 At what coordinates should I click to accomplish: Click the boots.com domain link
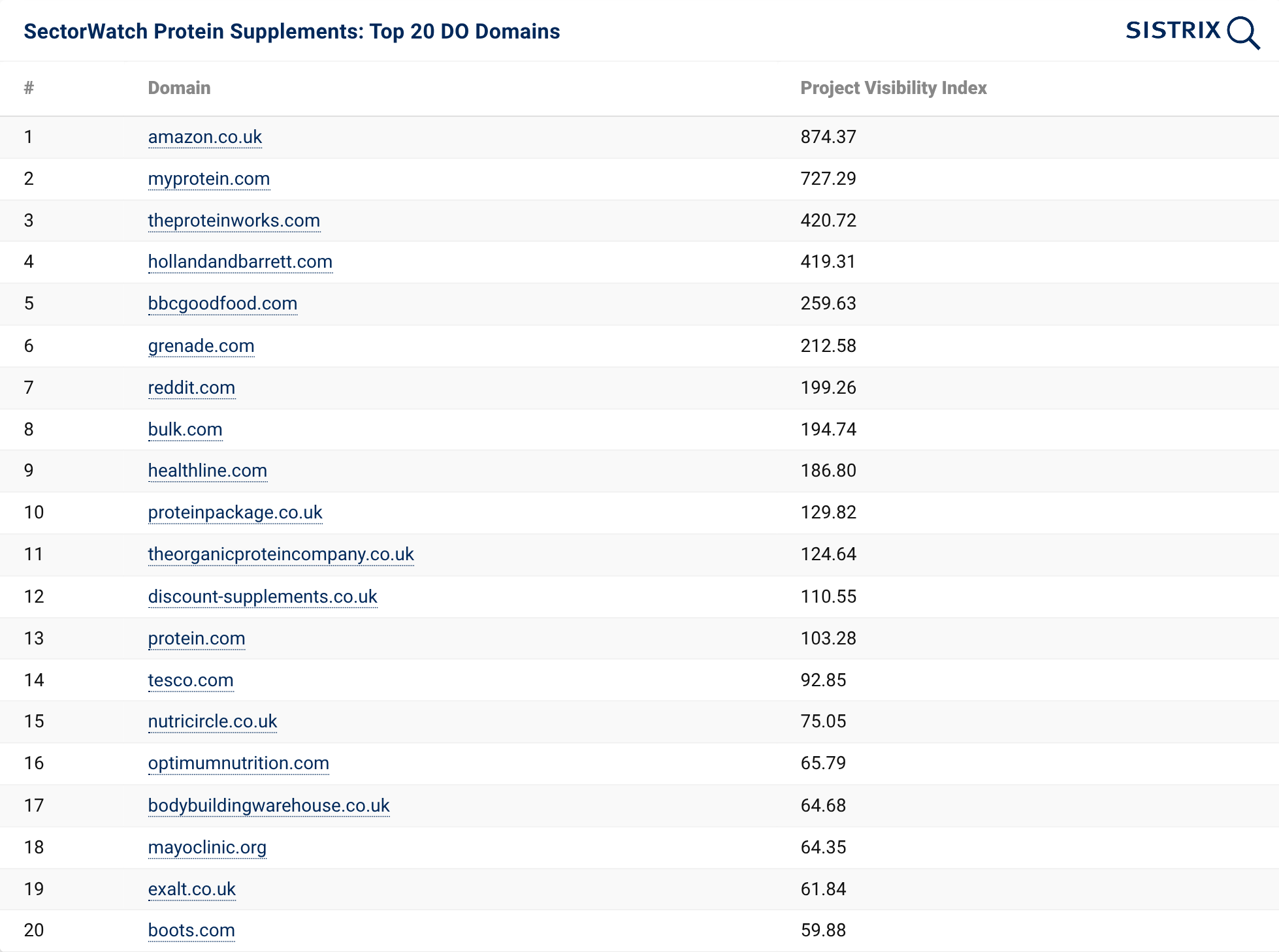(191, 930)
